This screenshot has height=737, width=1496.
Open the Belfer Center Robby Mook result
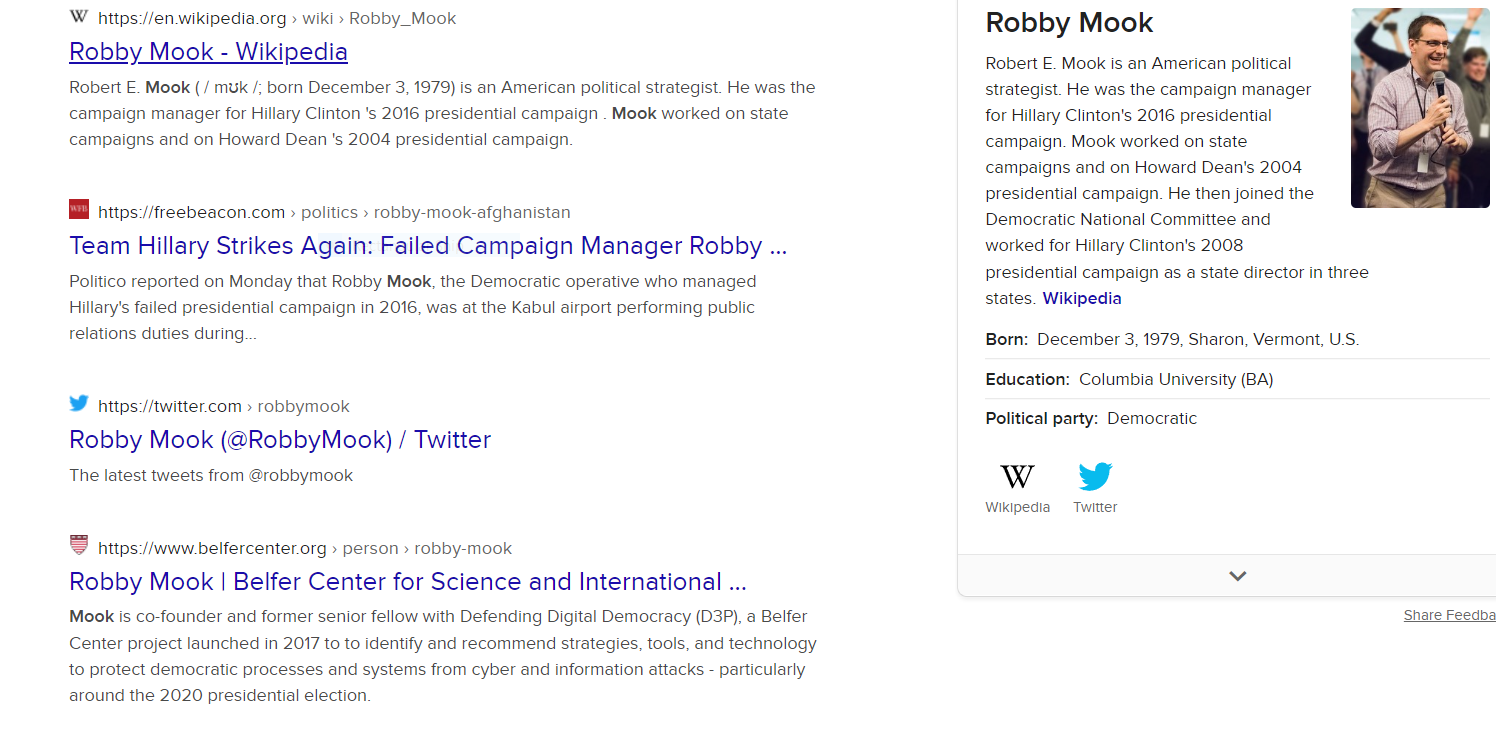408,582
